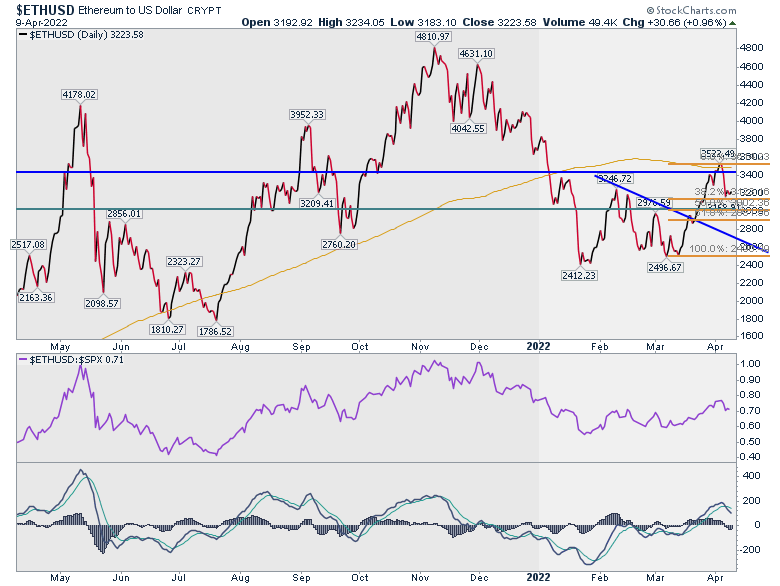
Task: Click the 400 tick on MACD axis
Action: (751, 476)
